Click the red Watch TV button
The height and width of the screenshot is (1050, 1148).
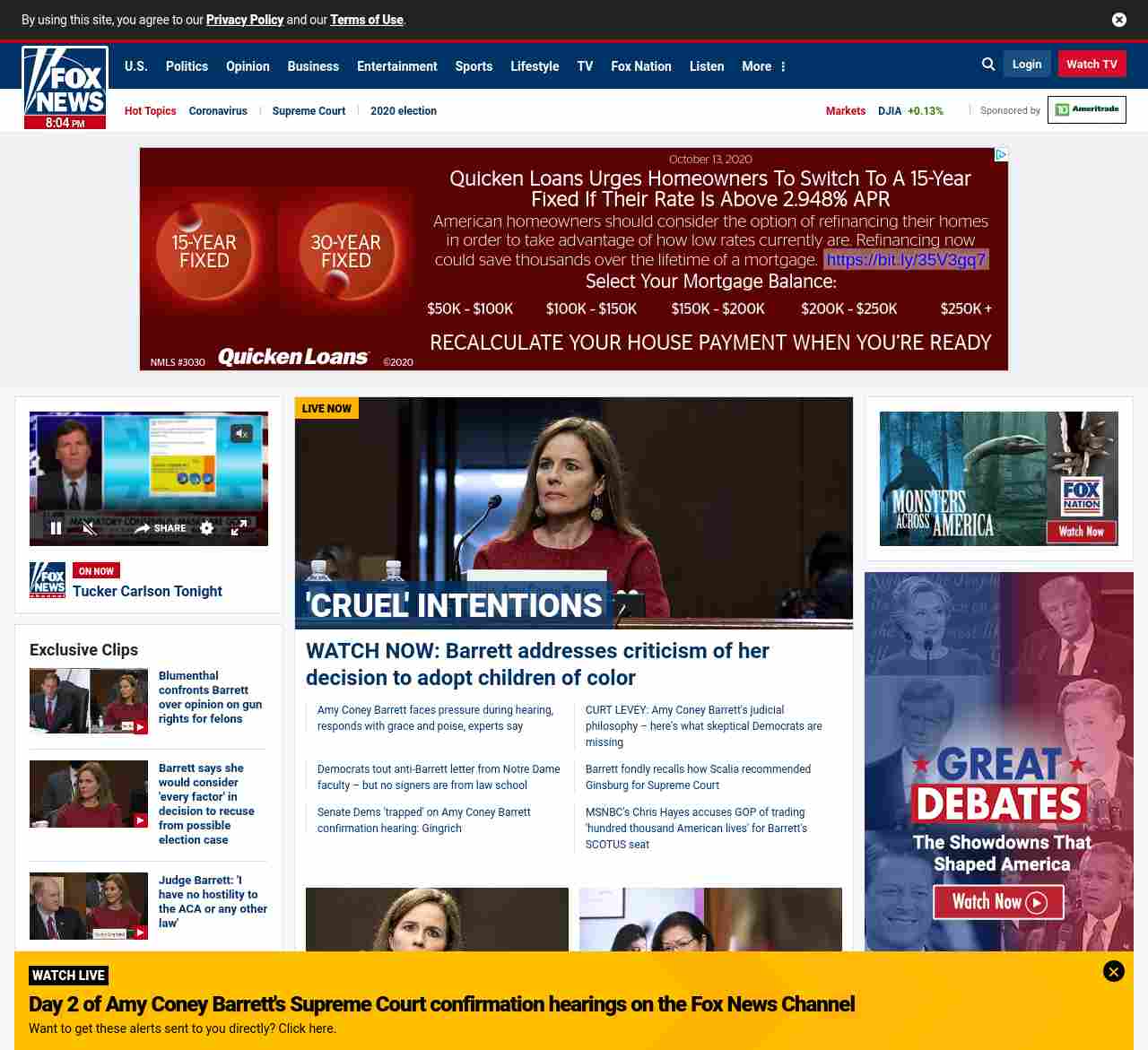coord(1091,65)
